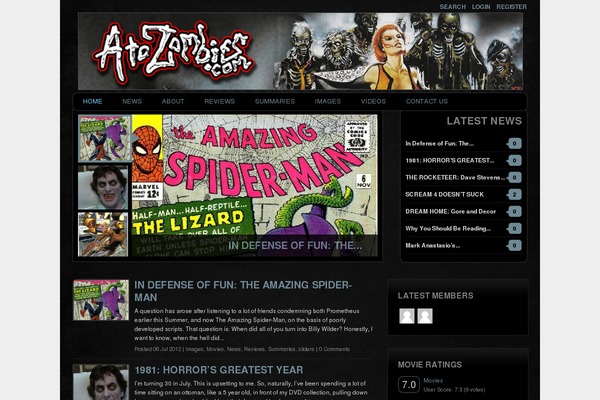Open the Reviews menu item
The image size is (600, 400).
[219, 101]
